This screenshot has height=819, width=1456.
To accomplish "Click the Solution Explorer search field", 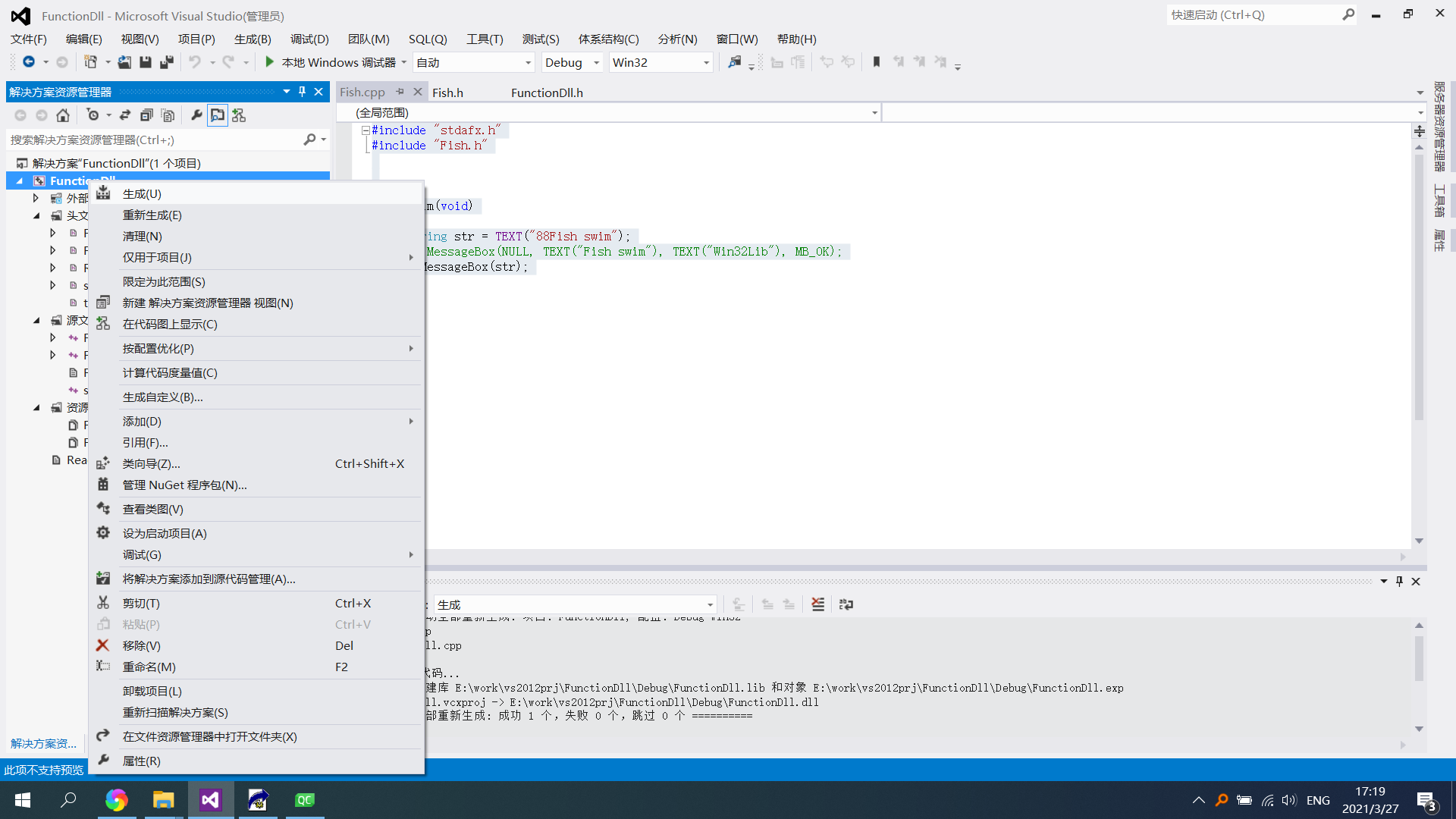I will click(x=152, y=140).
